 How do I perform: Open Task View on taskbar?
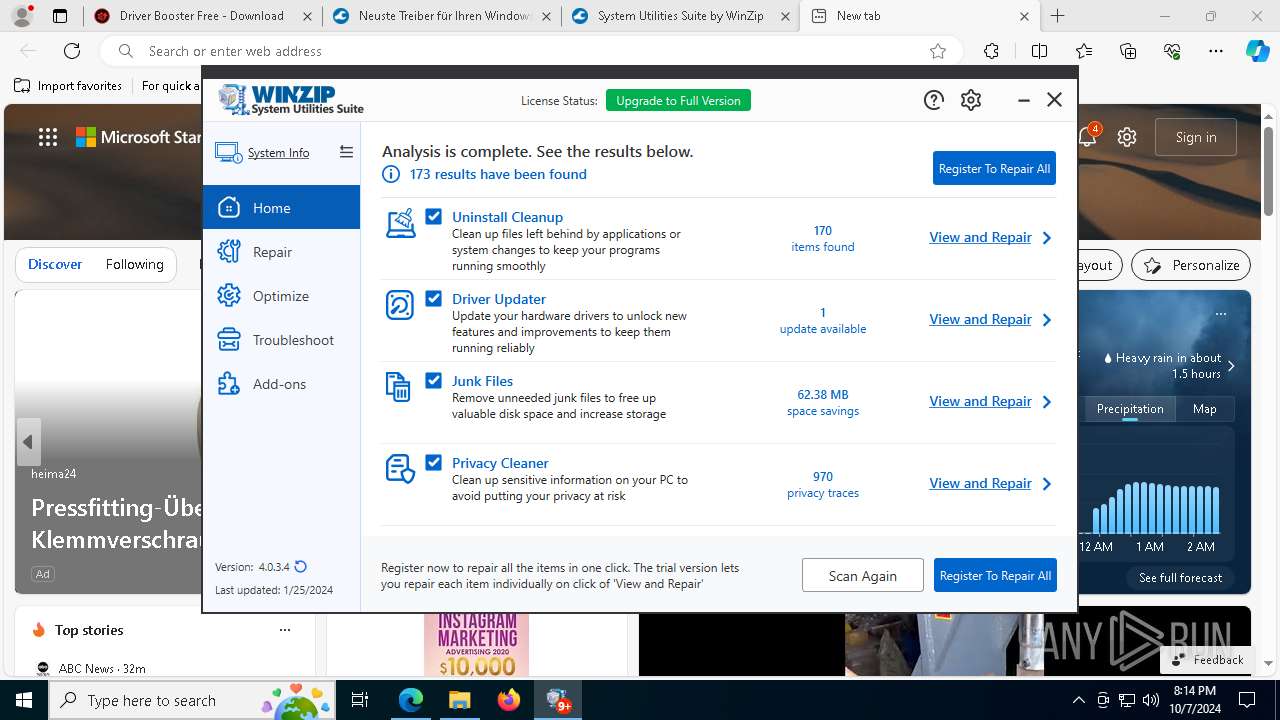coord(360,700)
